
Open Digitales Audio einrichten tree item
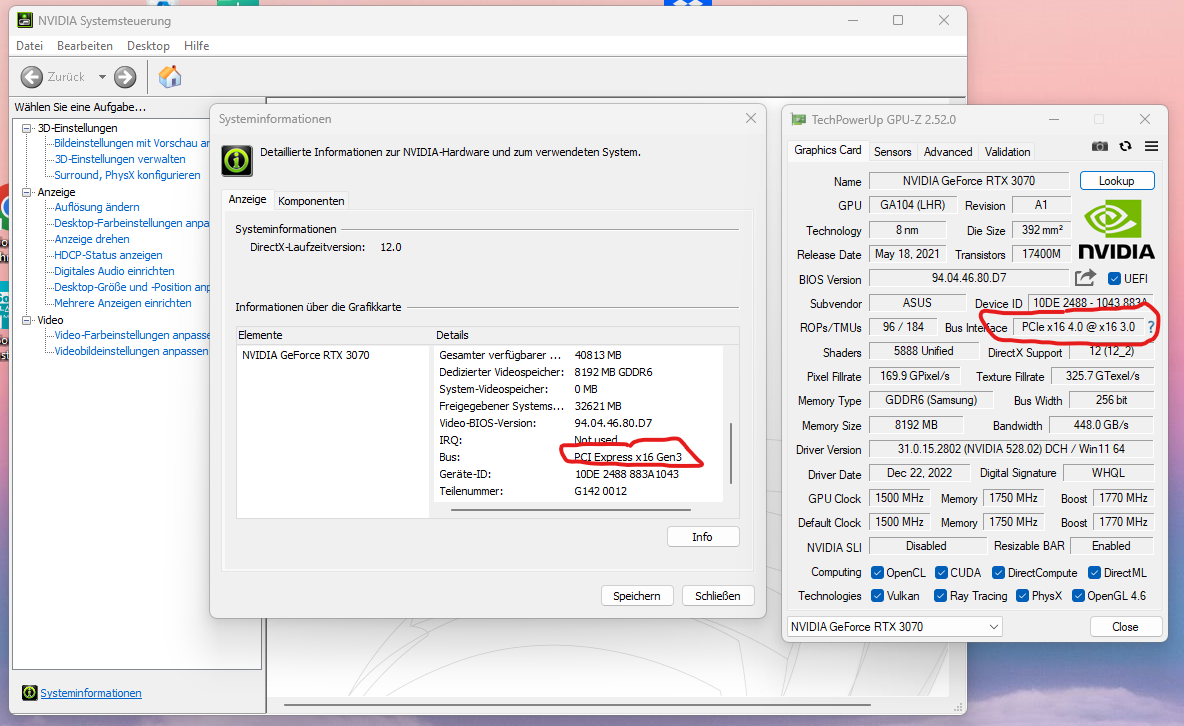114,271
